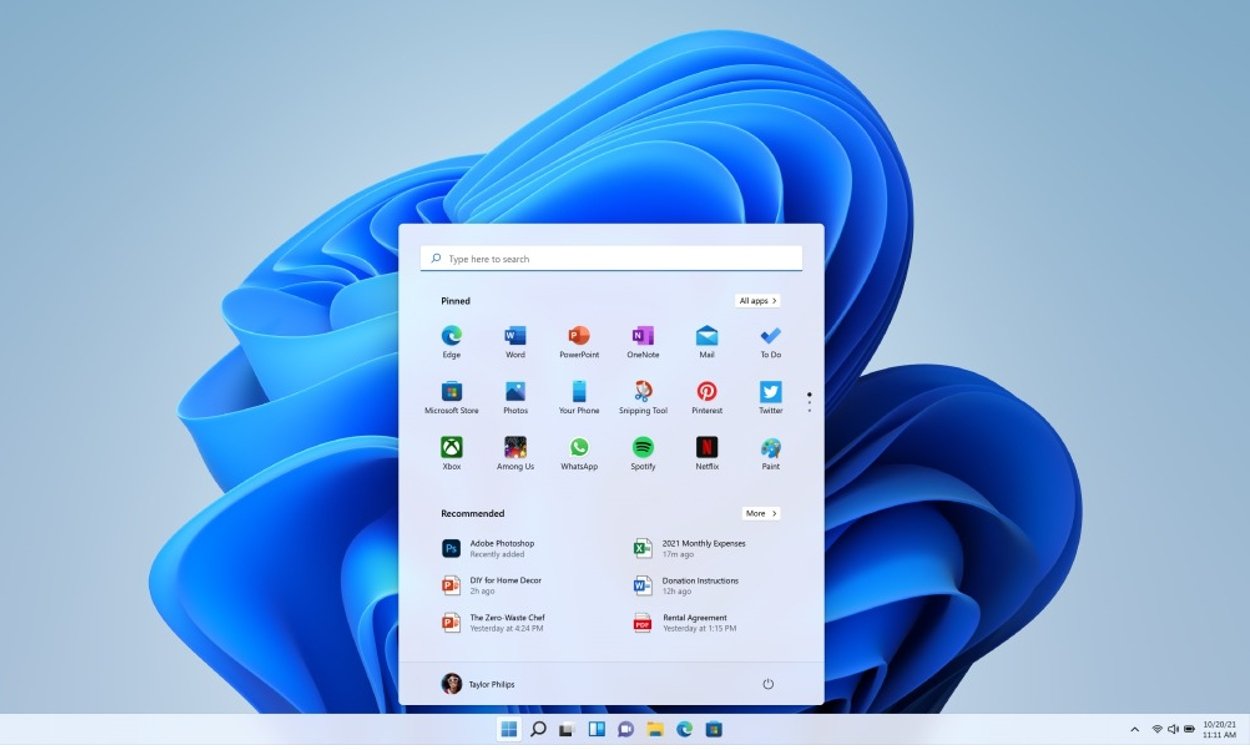Click the Wi-Fi icon in system tray
1250x750 pixels.
pyautogui.click(x=1157, y=729)
